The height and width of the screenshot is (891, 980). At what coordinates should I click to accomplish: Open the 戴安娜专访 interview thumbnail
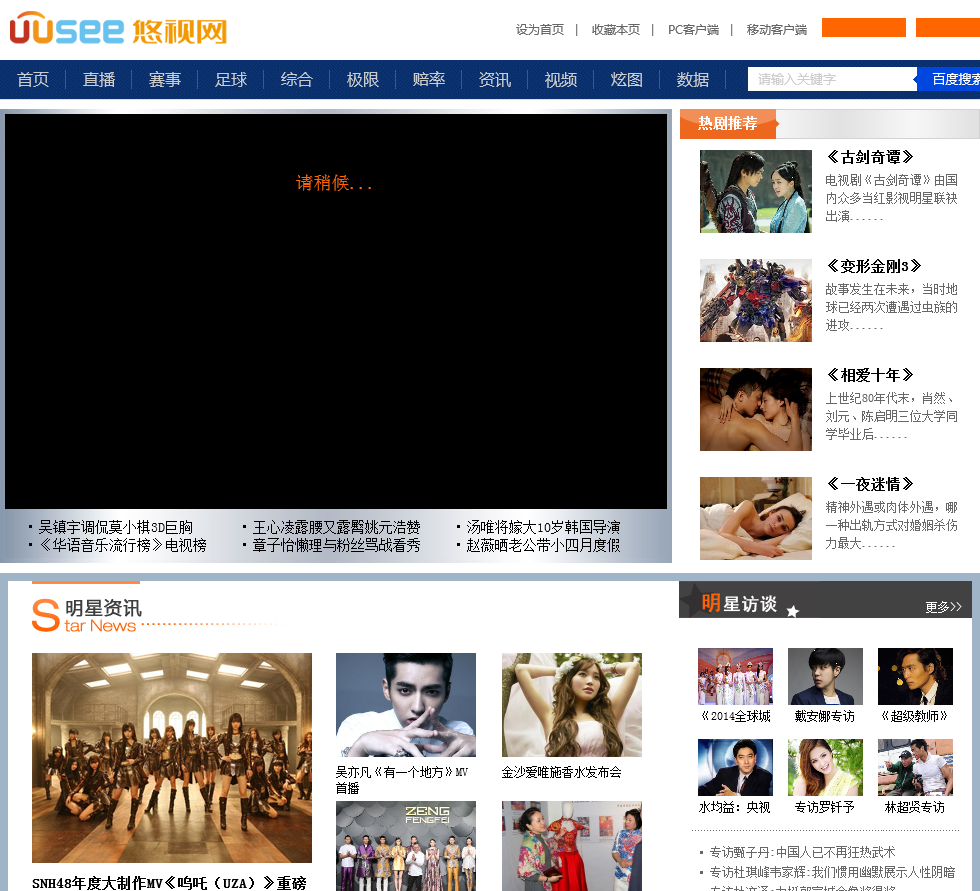pos(825,677)
